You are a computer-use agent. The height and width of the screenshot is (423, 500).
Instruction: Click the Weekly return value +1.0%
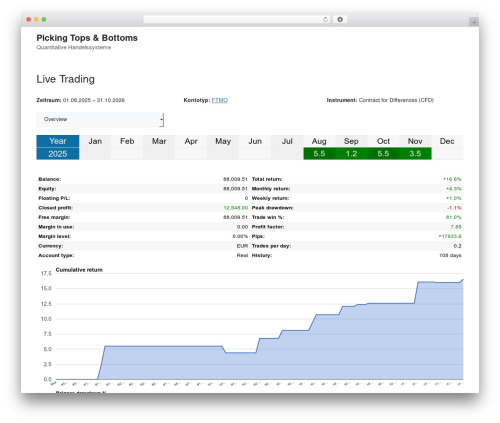[x=454, y=198]
